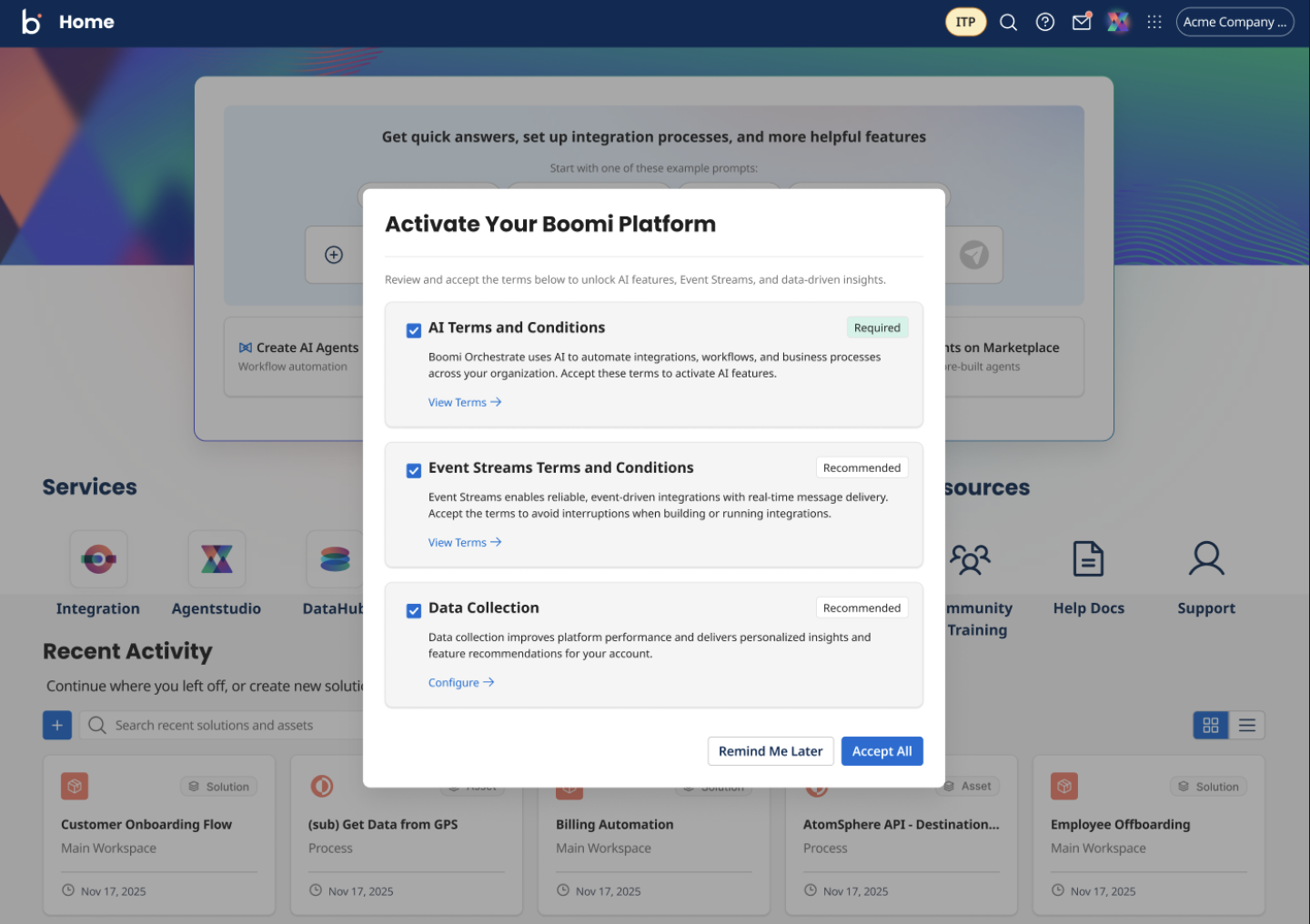Screen dimensions: 1310x924
Task: Focus the search recent solutions field
Action: [x=223, y=725]
